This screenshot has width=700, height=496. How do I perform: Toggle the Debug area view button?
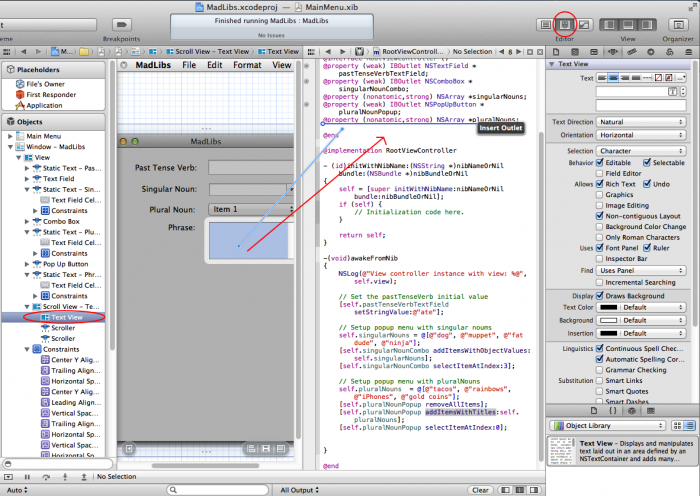pyautogui.click(x=628, y=25)
